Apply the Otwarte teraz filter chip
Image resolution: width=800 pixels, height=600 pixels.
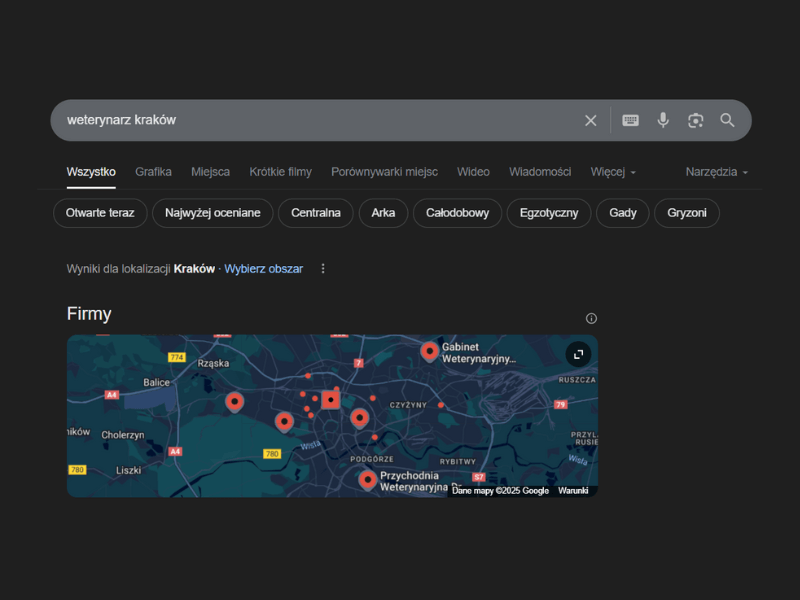[x=100, y=213]
